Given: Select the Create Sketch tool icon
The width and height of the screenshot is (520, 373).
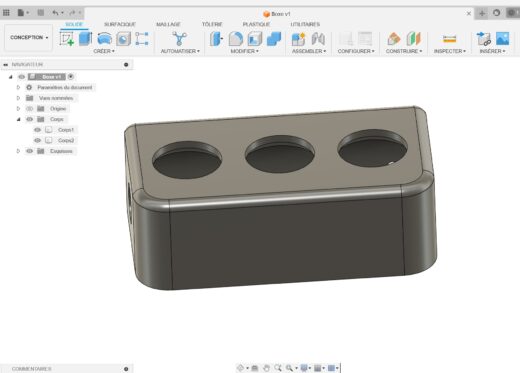Looking at the screenshot, I should [67, 39].
